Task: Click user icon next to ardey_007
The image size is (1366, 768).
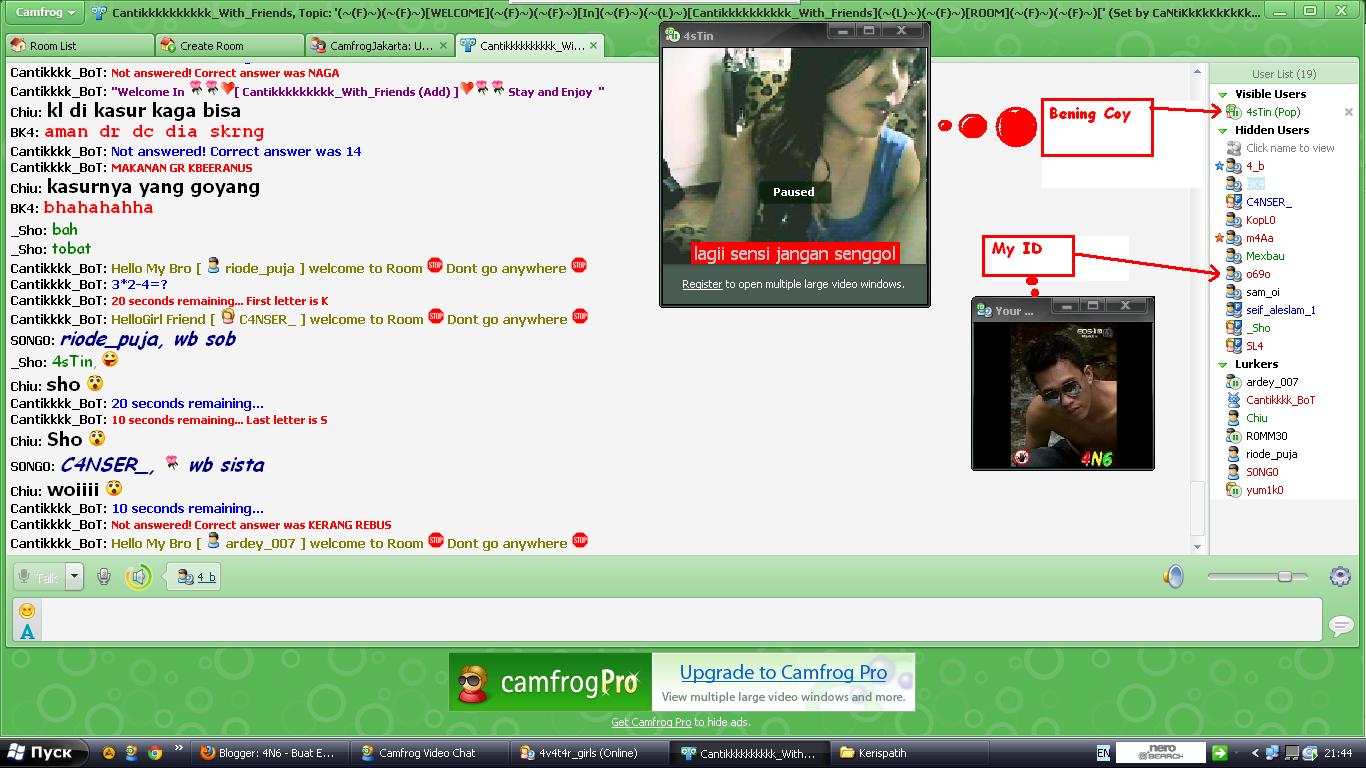Action: [x=1234, y=382]
